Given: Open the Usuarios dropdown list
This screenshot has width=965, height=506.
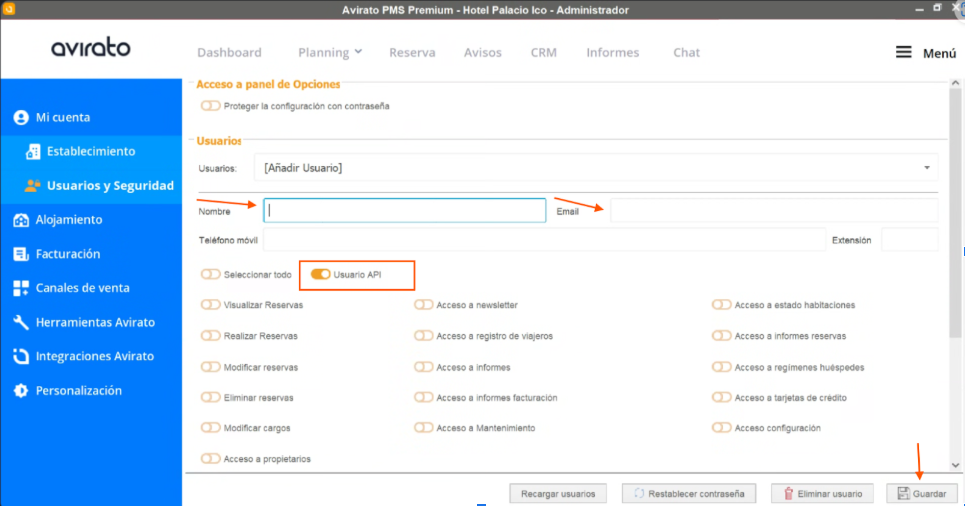Looking at the screenshot, I should (596, 168).
